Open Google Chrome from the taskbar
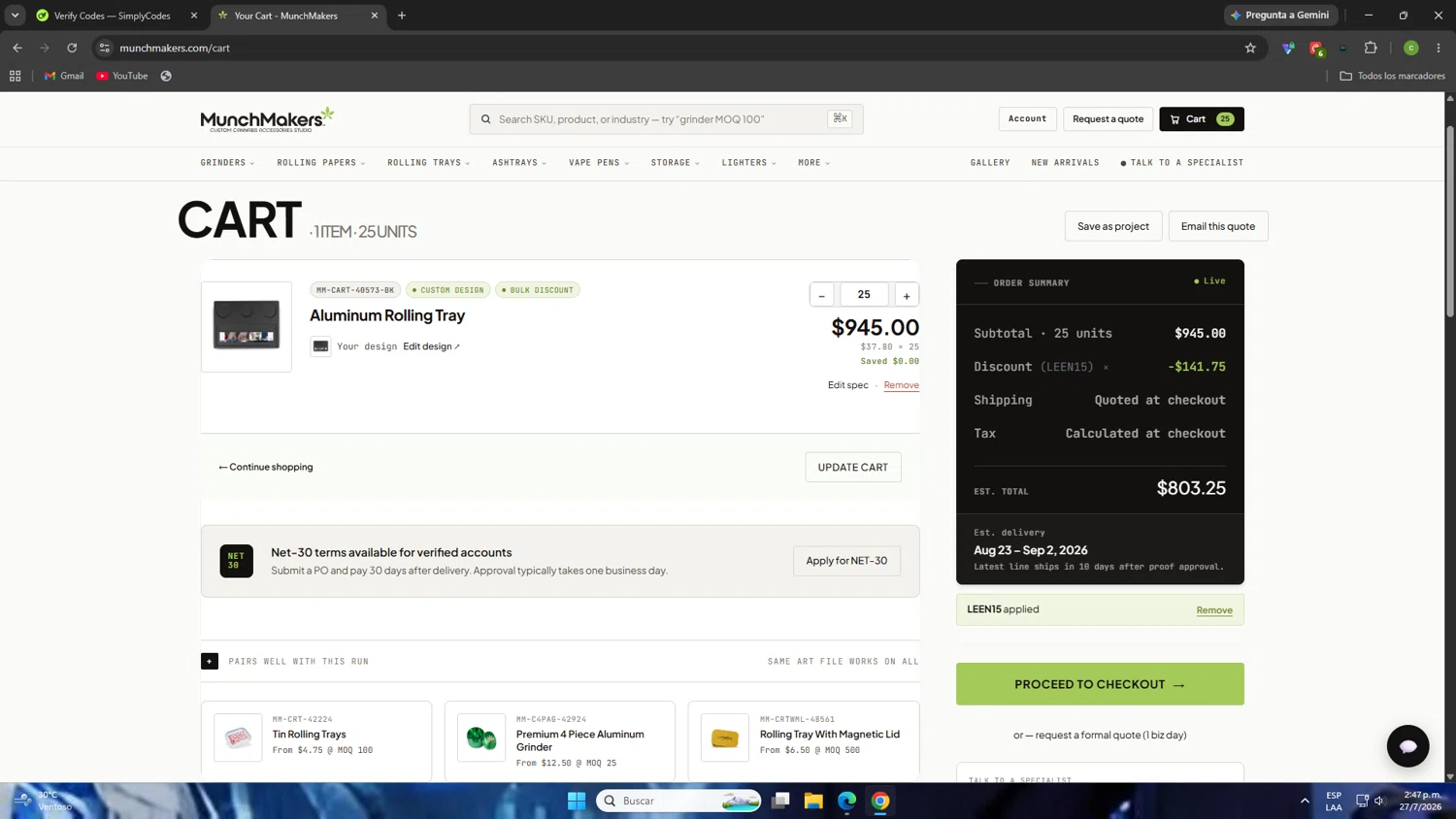 tap(880, 801)
